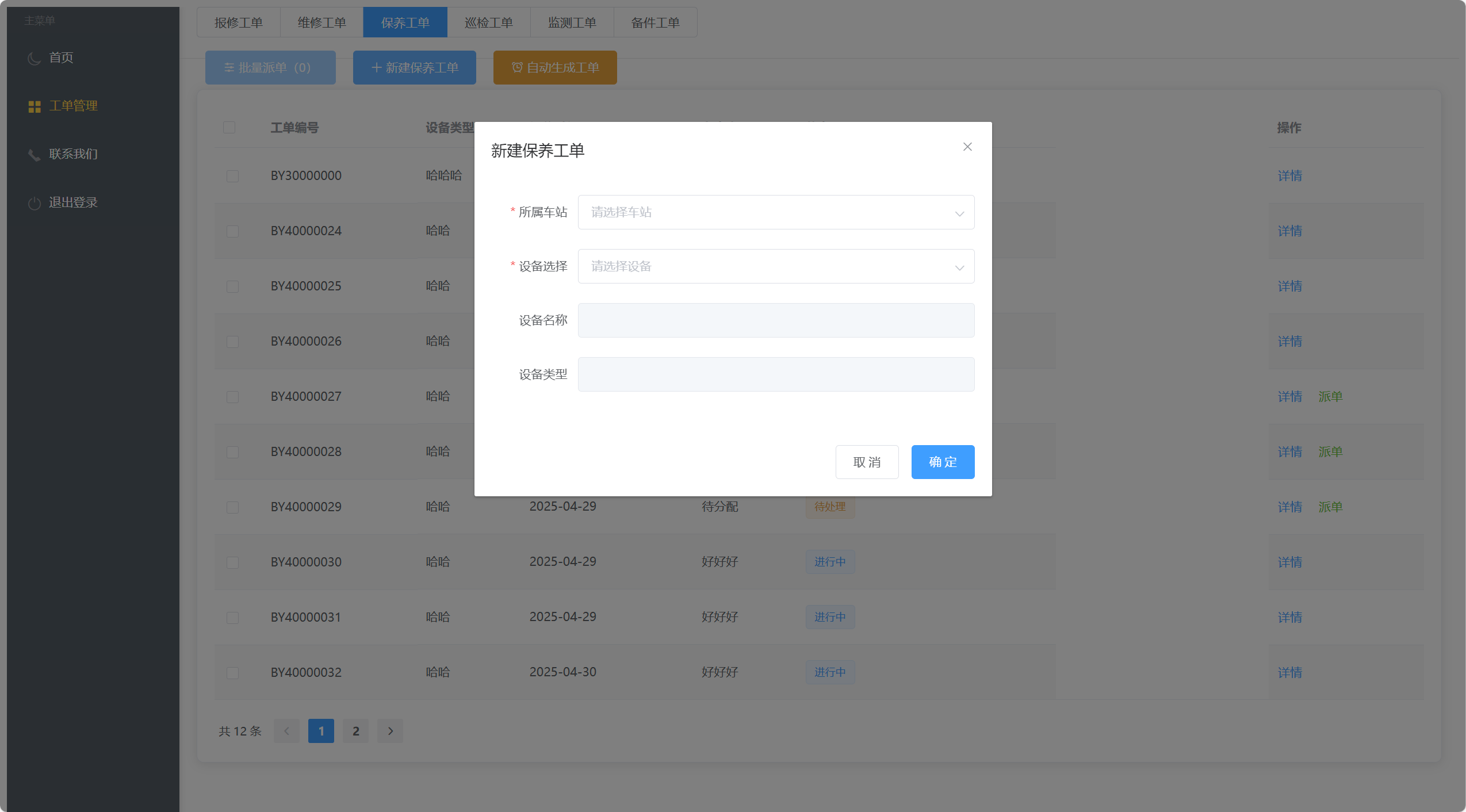
Task: Click the alarm clock icon on 自动生成工单
Action: (x=516, y=68)
